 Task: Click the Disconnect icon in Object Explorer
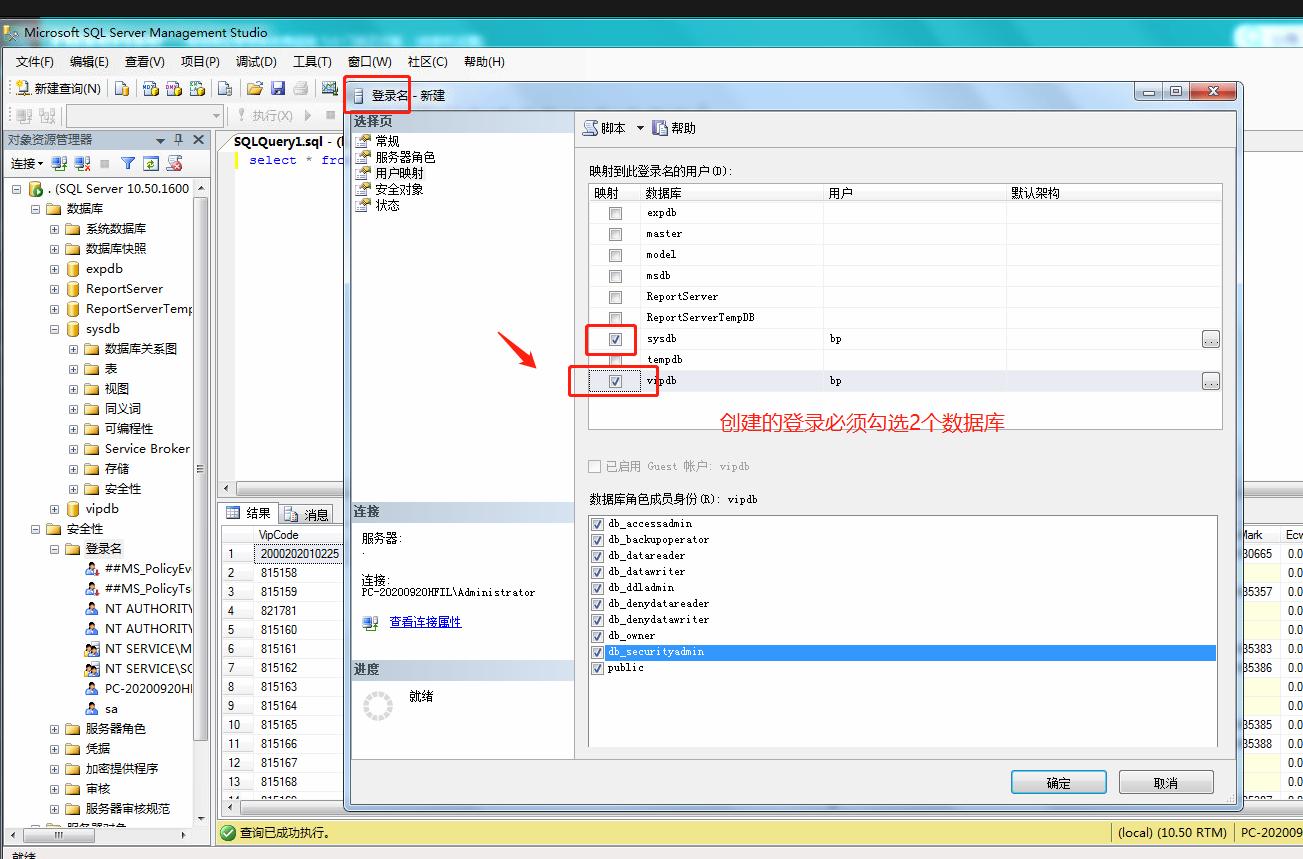pyautogui.click(x=82, y=163)
